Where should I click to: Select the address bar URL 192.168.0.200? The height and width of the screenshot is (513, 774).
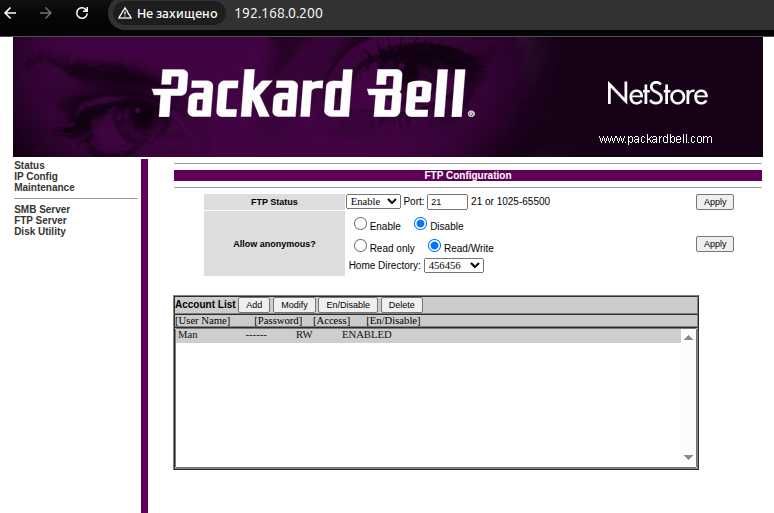[x=278, y=13]
